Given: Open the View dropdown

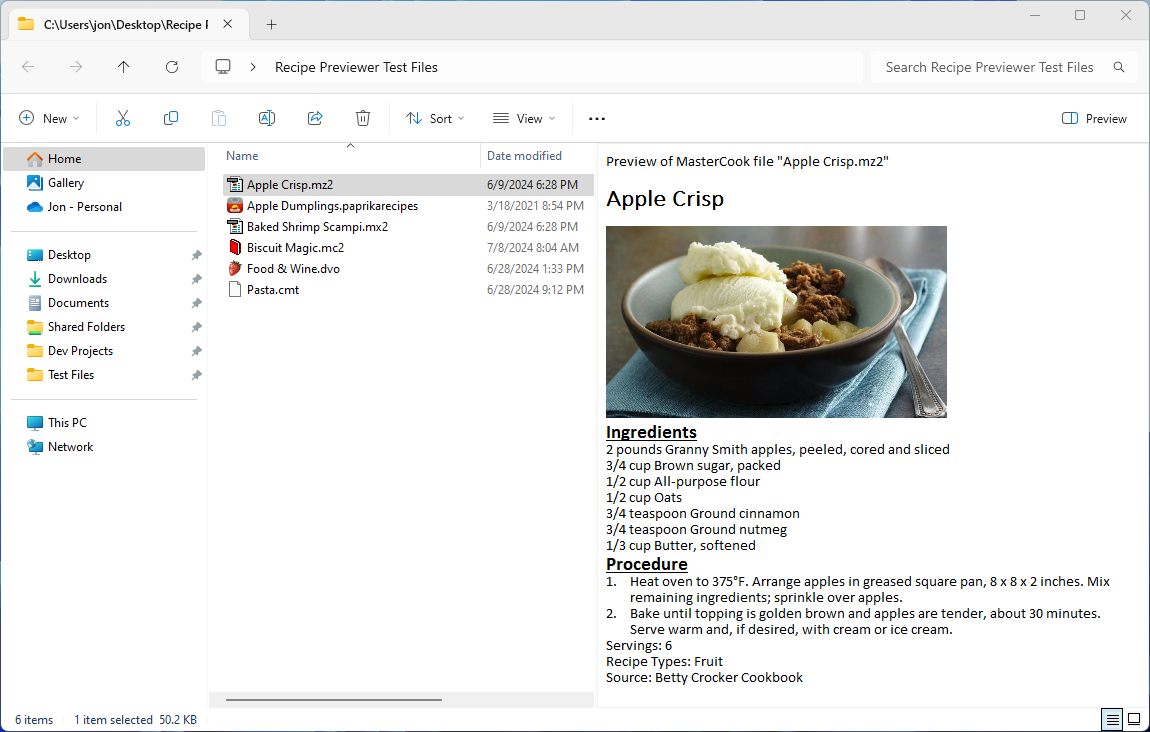Looking at the screenshot, I should tap(523, 118).
